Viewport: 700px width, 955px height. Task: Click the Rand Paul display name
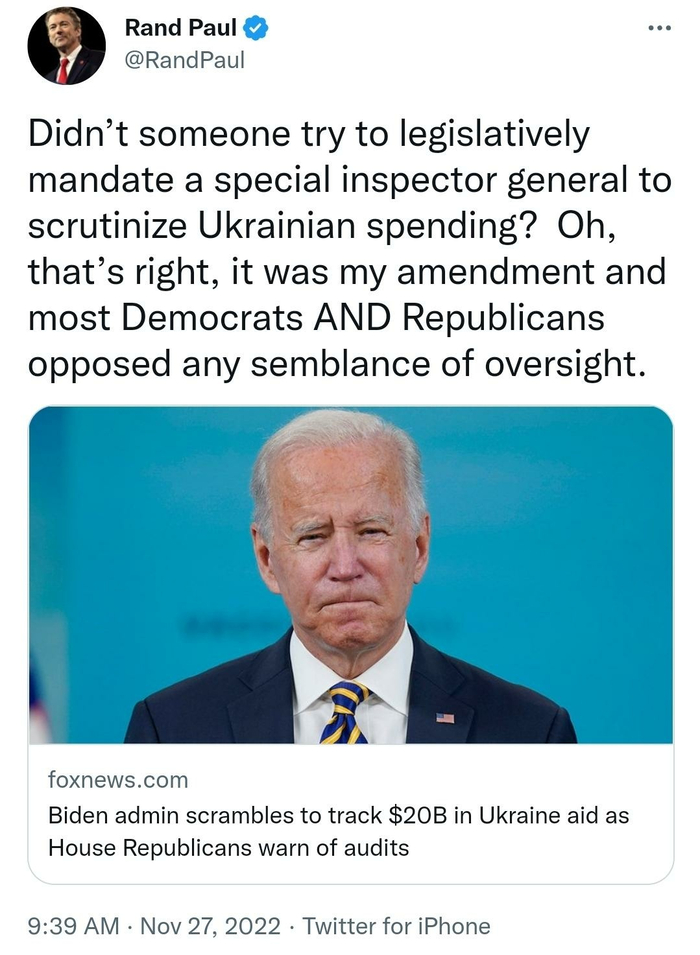[180, 29]
